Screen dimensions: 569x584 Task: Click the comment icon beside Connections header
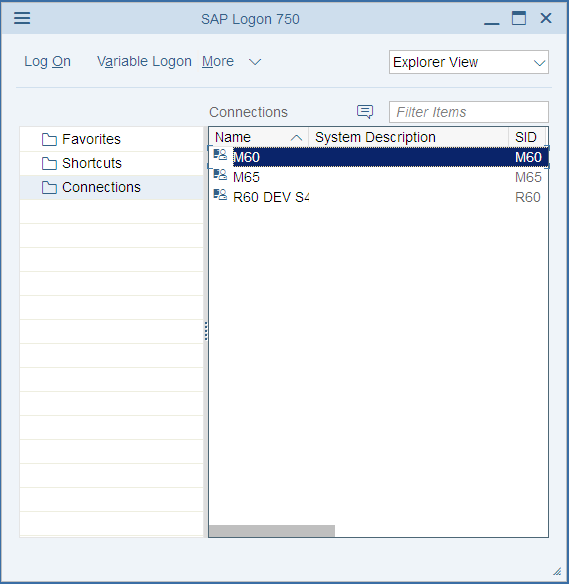coord(365,111)
